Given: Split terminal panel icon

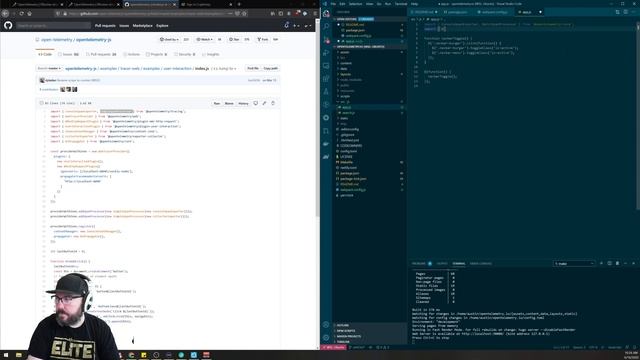Looking at the screenshot, I should [x=609, y=264].
